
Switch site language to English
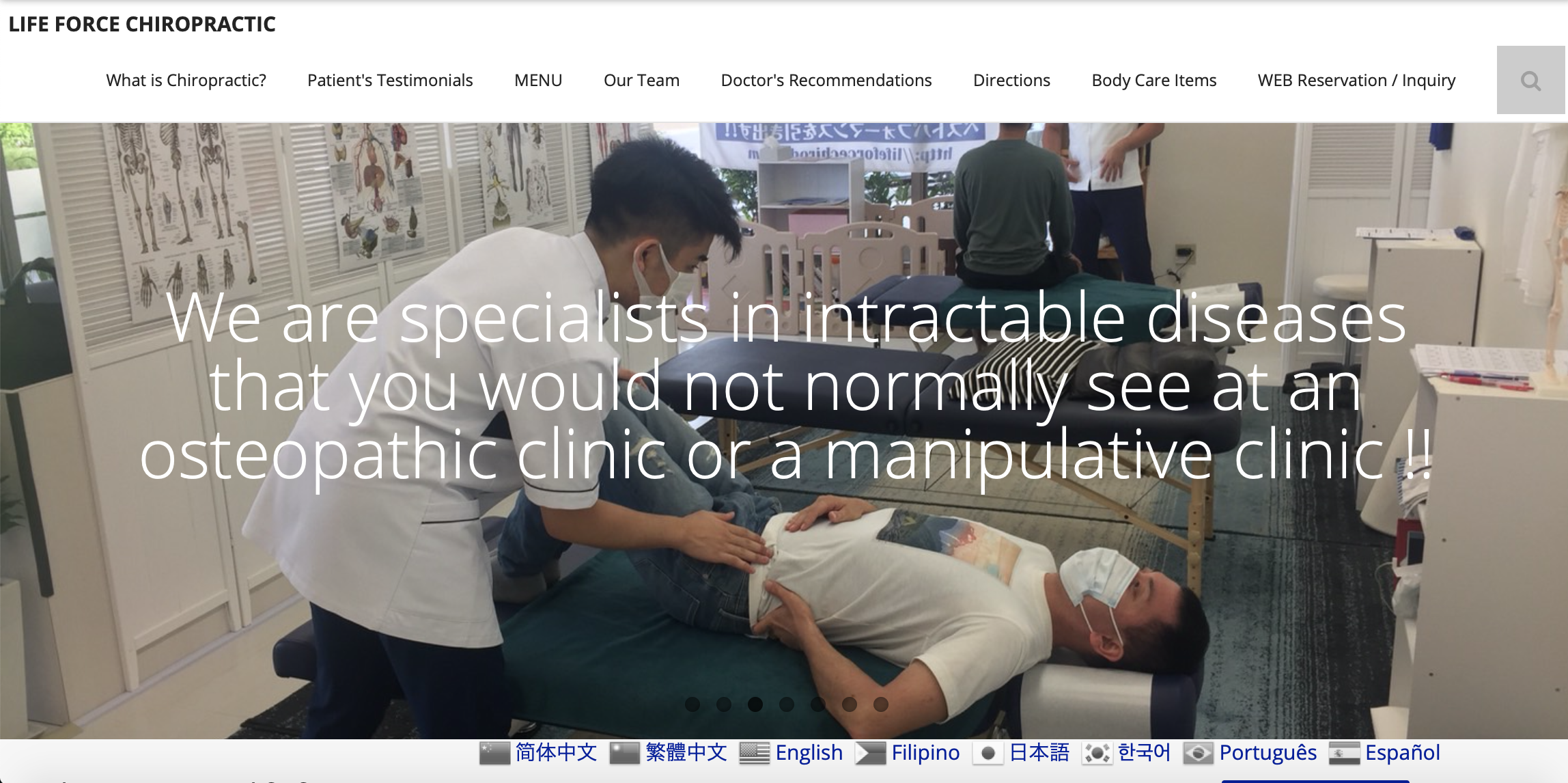tap(809, 752)
